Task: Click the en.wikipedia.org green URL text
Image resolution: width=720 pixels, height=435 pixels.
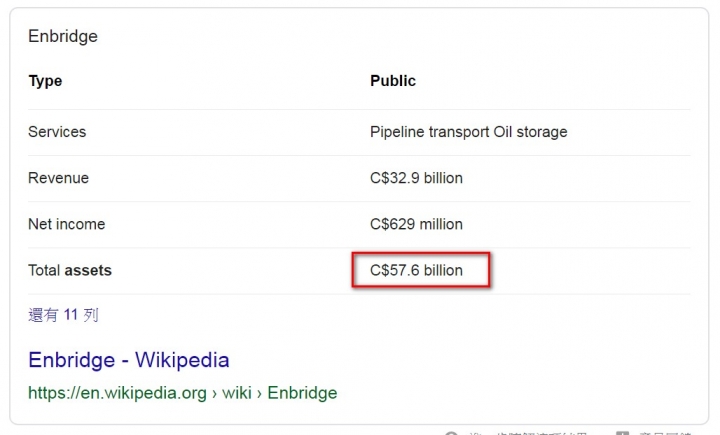Action: pyautogui.click(x=118, y=393)
